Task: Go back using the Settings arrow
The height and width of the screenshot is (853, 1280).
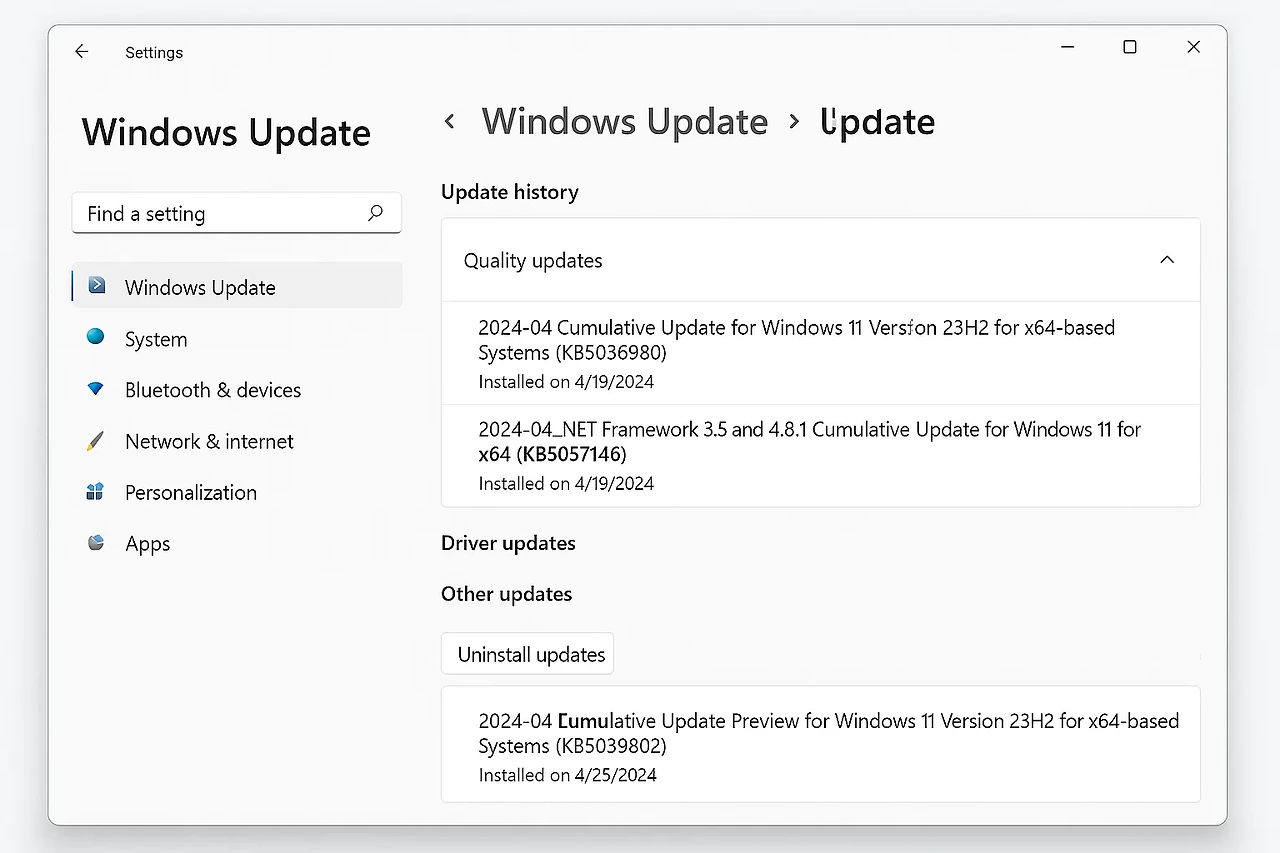Action: point(82,52)
